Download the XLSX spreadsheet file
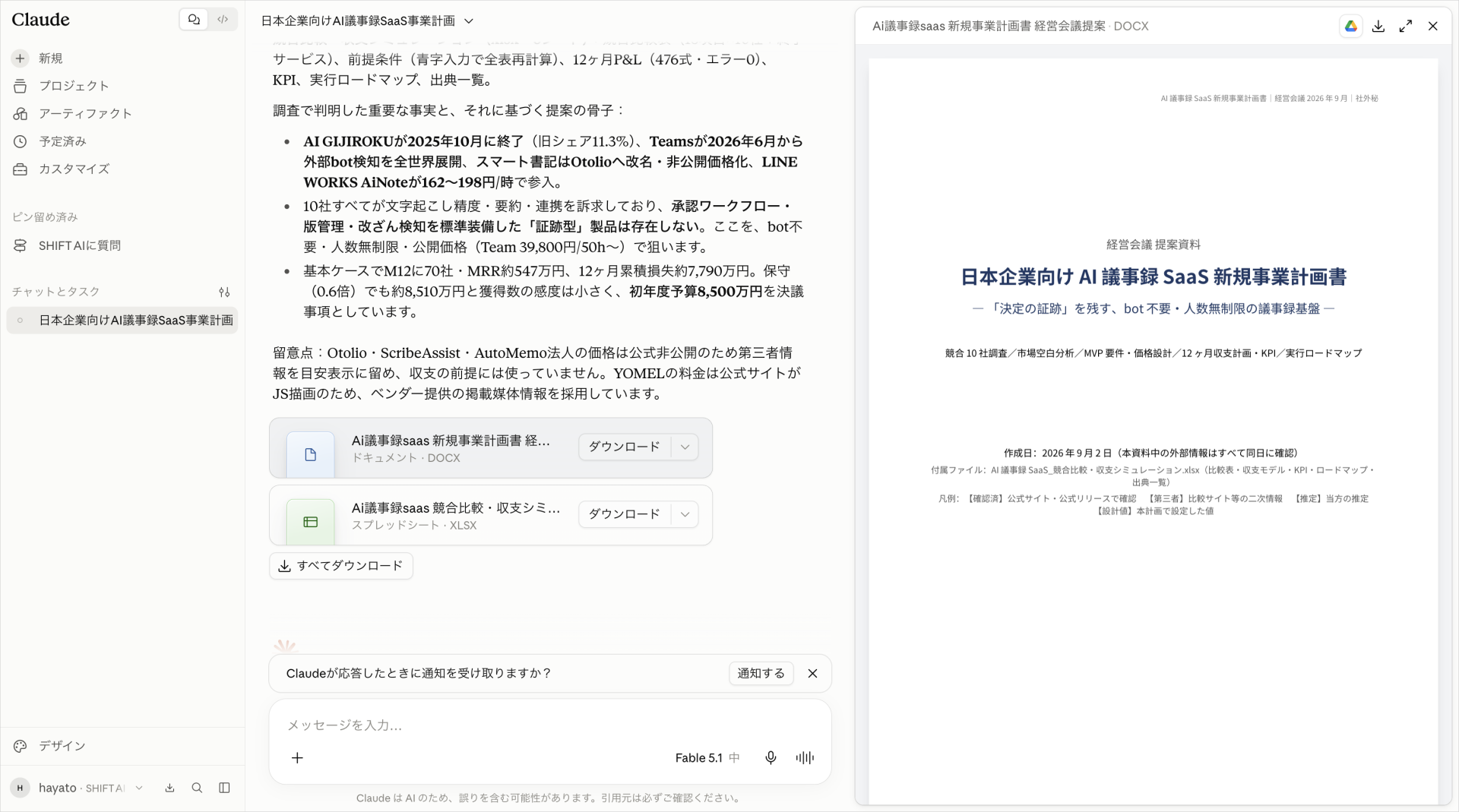Viewport: 1459px width, 812px height. click(625, 514)
